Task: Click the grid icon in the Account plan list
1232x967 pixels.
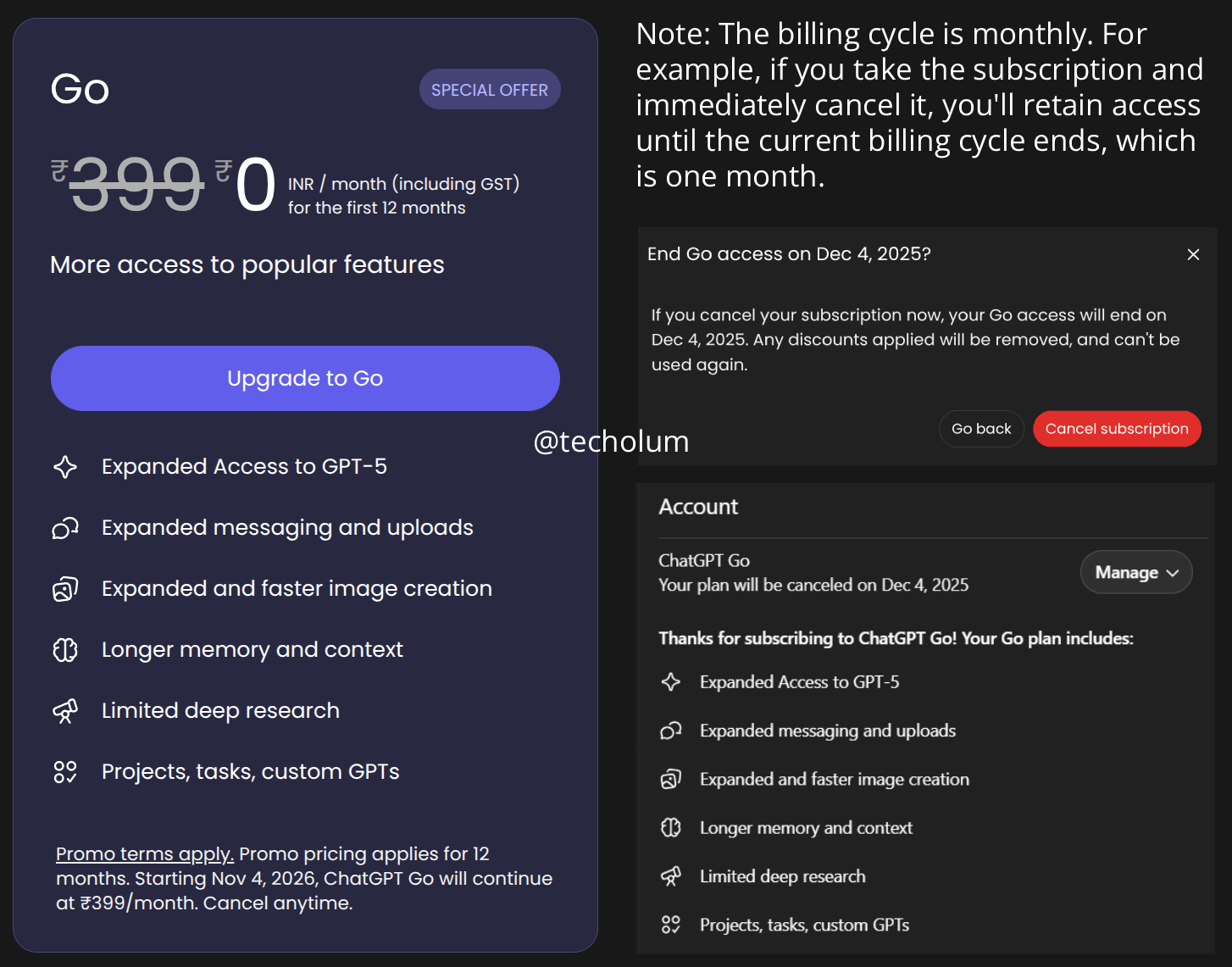Action: [671, 925]
